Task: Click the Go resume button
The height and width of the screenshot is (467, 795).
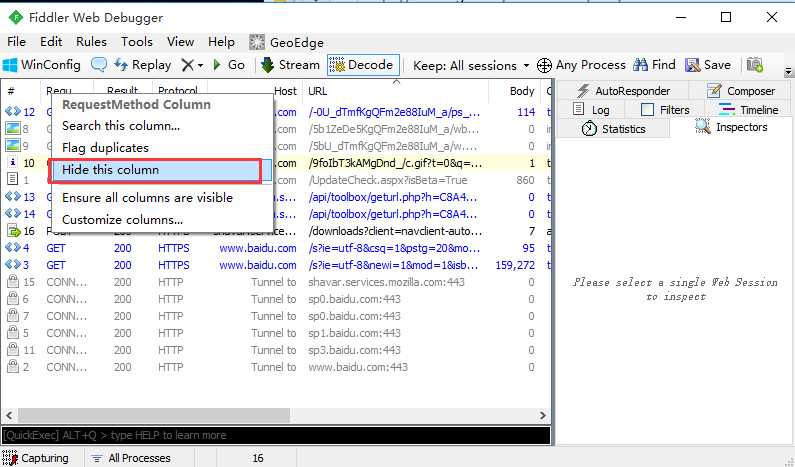Action: pyautogui.click(x=229, y=65)
